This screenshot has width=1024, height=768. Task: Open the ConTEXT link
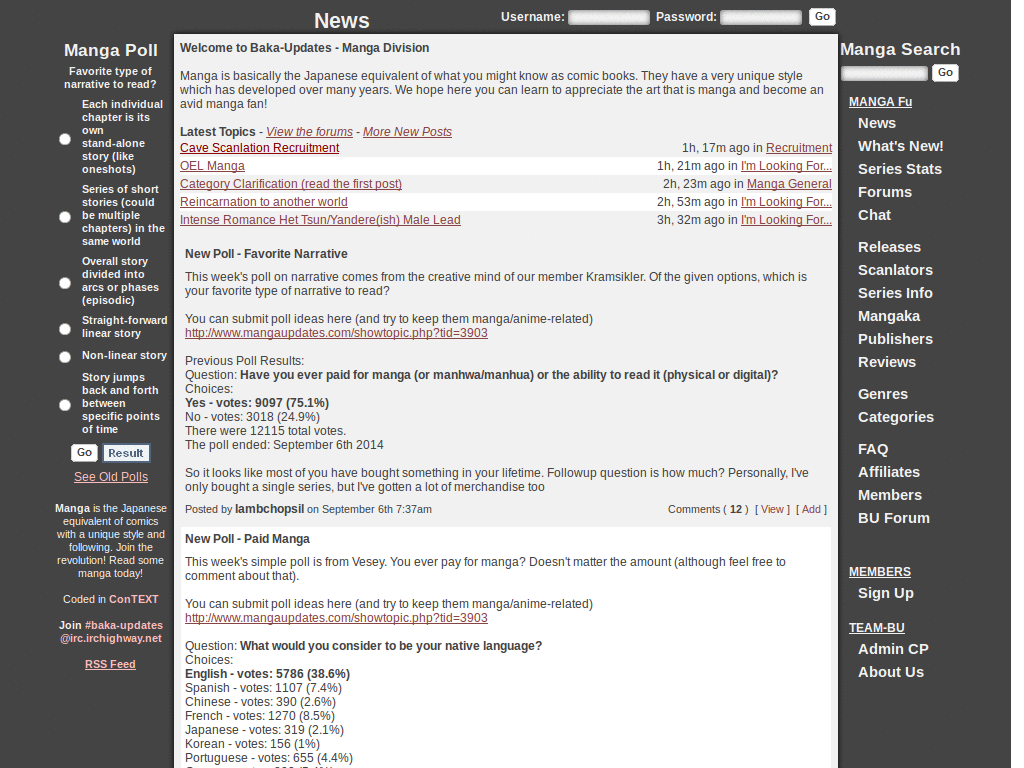pos(133,599)
